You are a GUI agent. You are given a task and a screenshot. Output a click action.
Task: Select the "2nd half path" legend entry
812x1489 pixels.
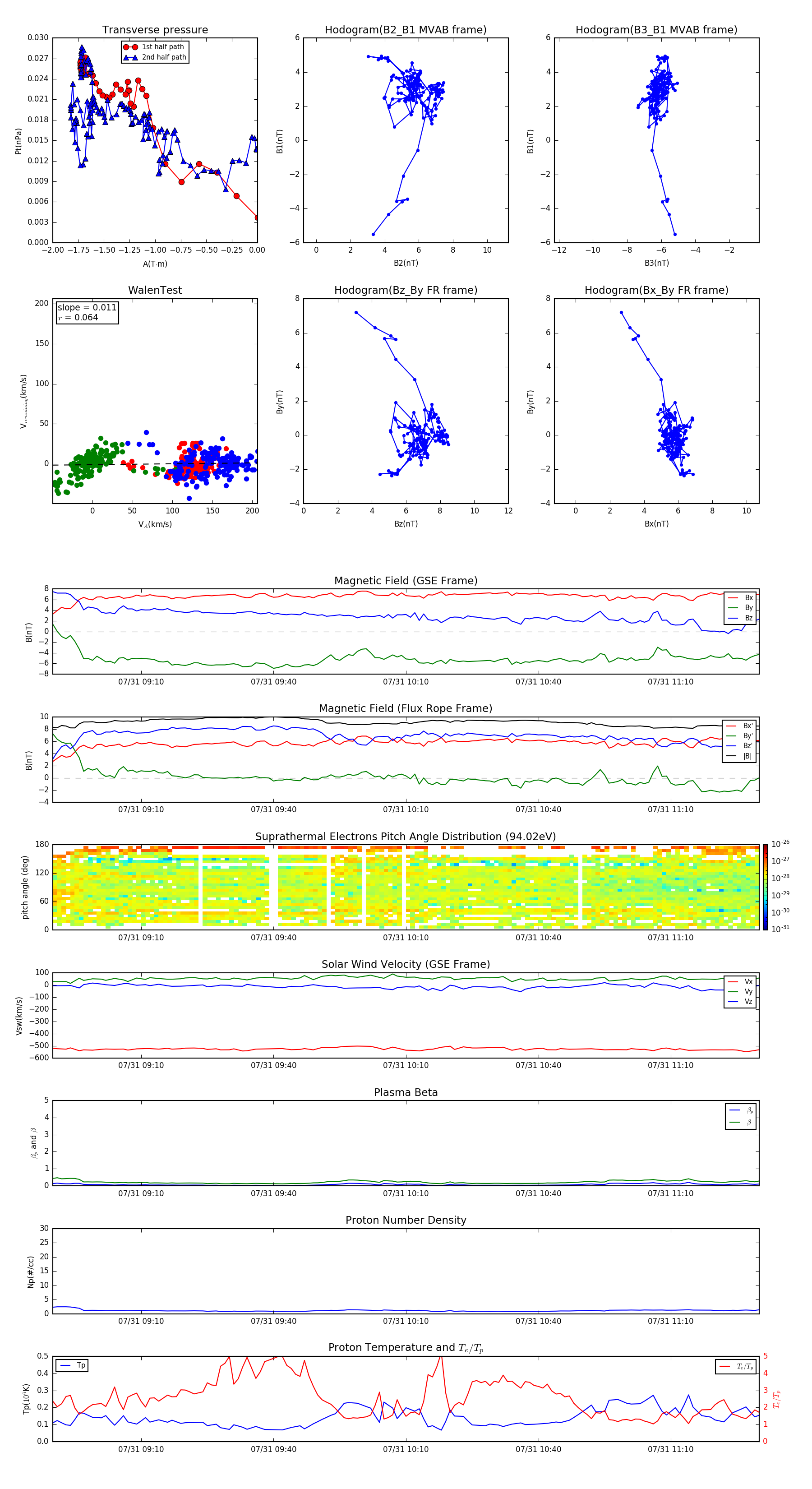(x=154, y=57)
